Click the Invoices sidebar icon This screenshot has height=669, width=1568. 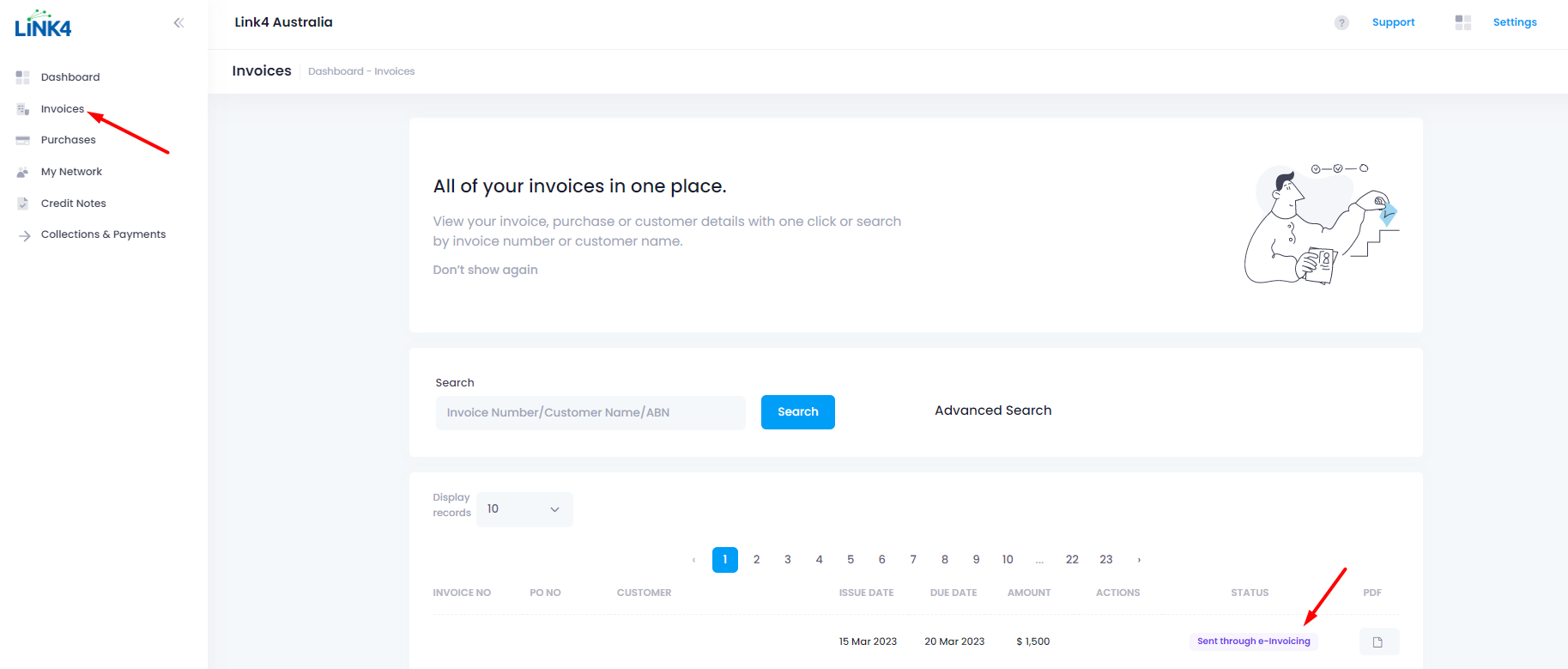(x=23, y=109)
